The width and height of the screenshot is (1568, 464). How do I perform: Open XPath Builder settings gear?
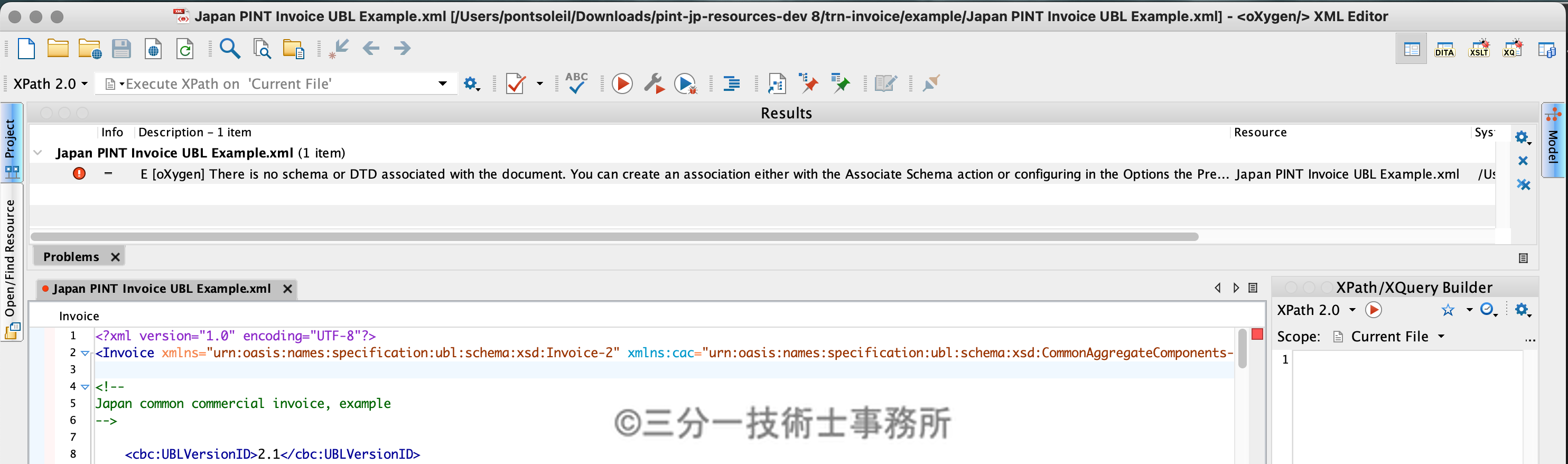pos(1523,310)
